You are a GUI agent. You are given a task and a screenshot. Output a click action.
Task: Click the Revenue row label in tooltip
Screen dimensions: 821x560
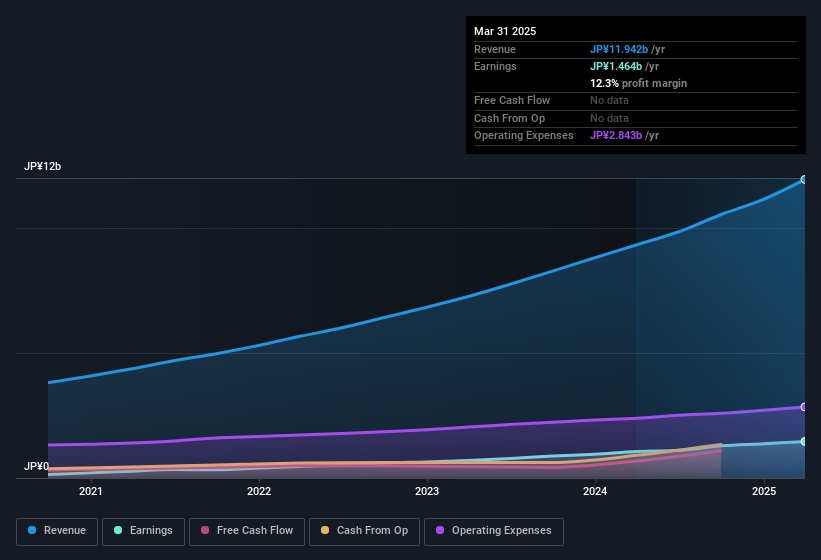click(x=495, y=49)
